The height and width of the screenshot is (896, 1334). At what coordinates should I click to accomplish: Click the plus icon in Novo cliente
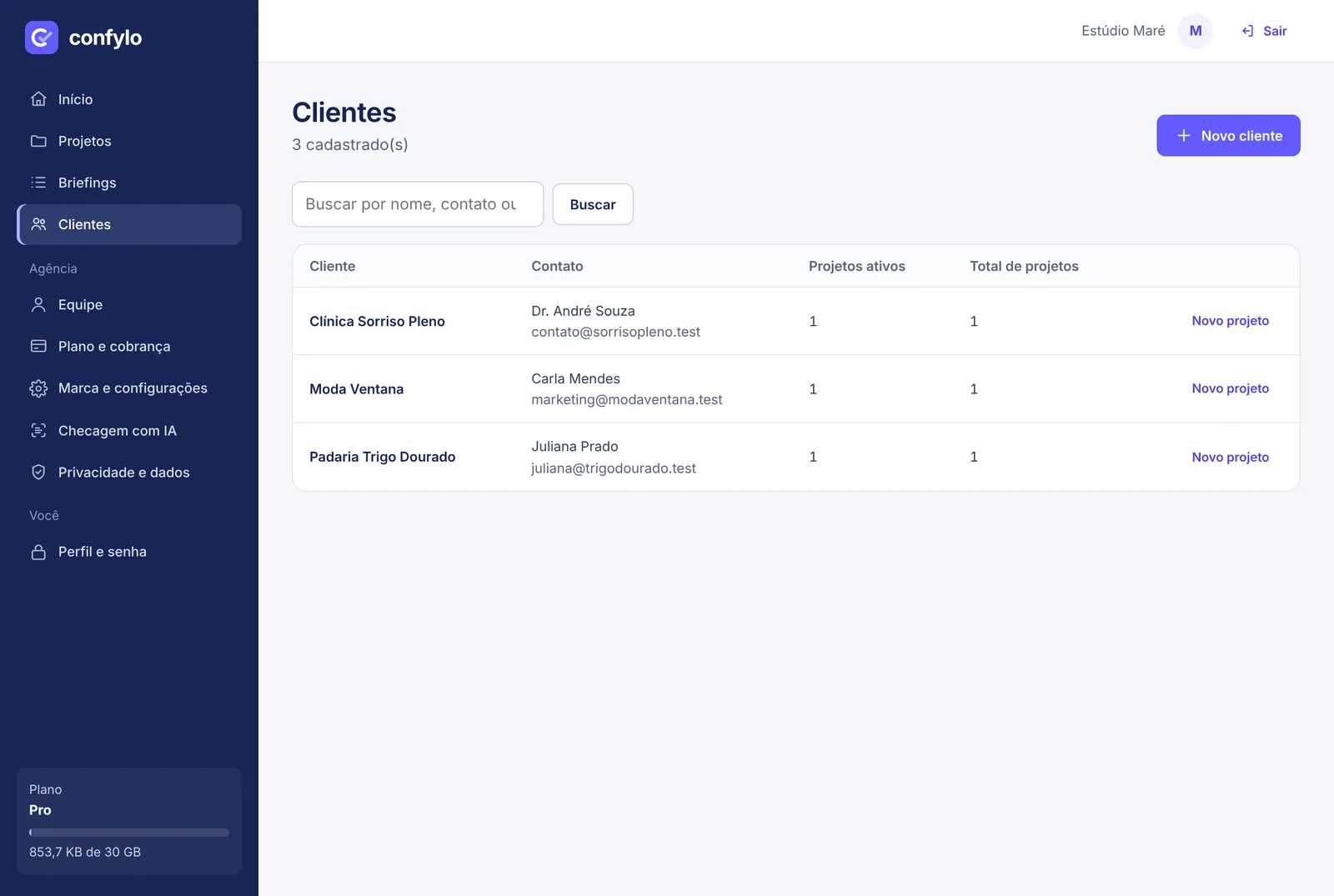(1183, 136)
